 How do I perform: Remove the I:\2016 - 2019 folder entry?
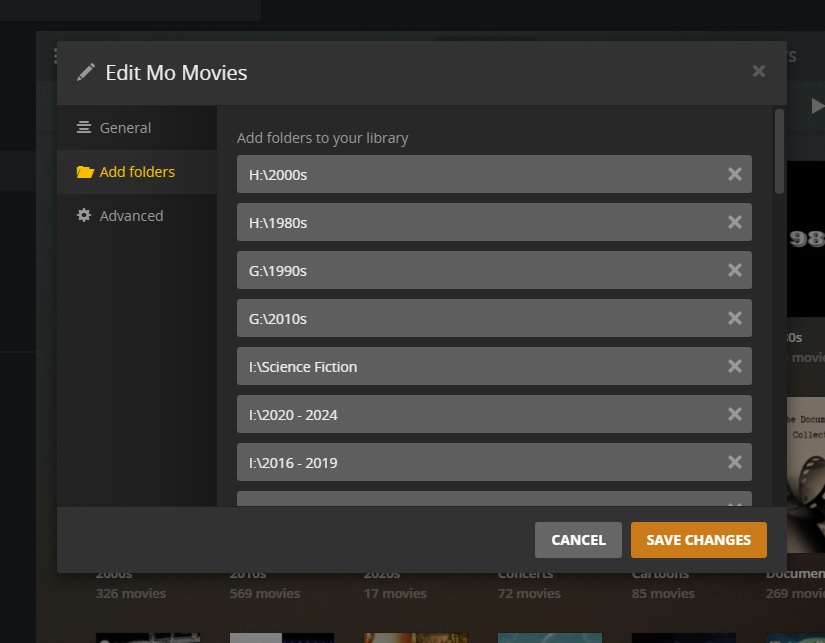pos(735,462)
